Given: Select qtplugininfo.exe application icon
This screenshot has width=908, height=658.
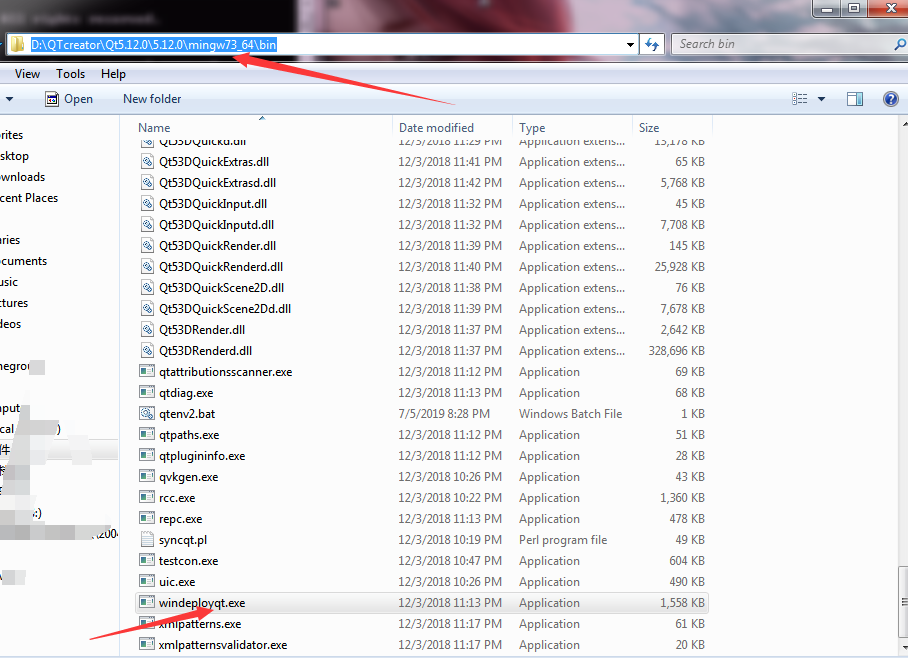Looking at the screenshot, I should [147, 456].
